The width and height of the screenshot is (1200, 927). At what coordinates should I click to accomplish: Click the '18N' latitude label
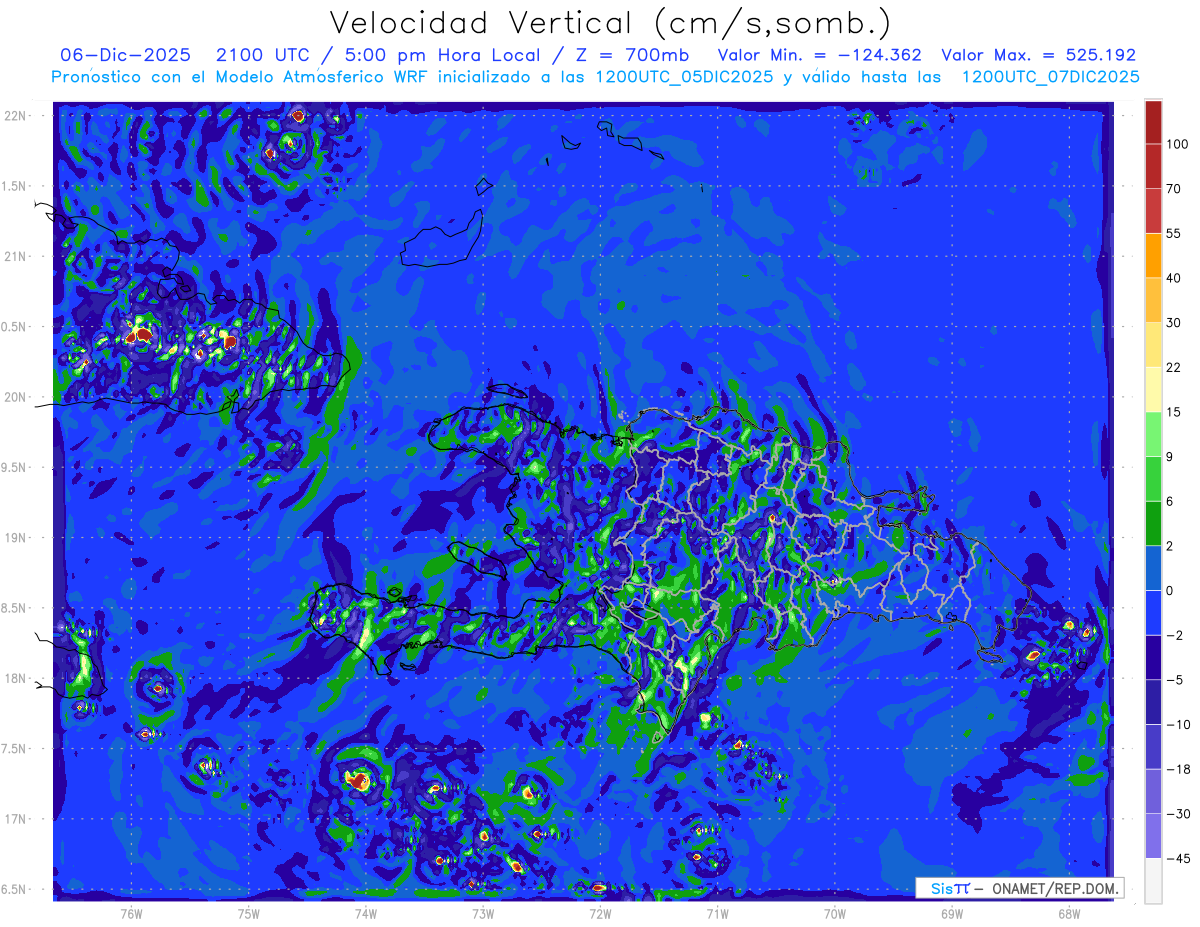coord(16,678)
